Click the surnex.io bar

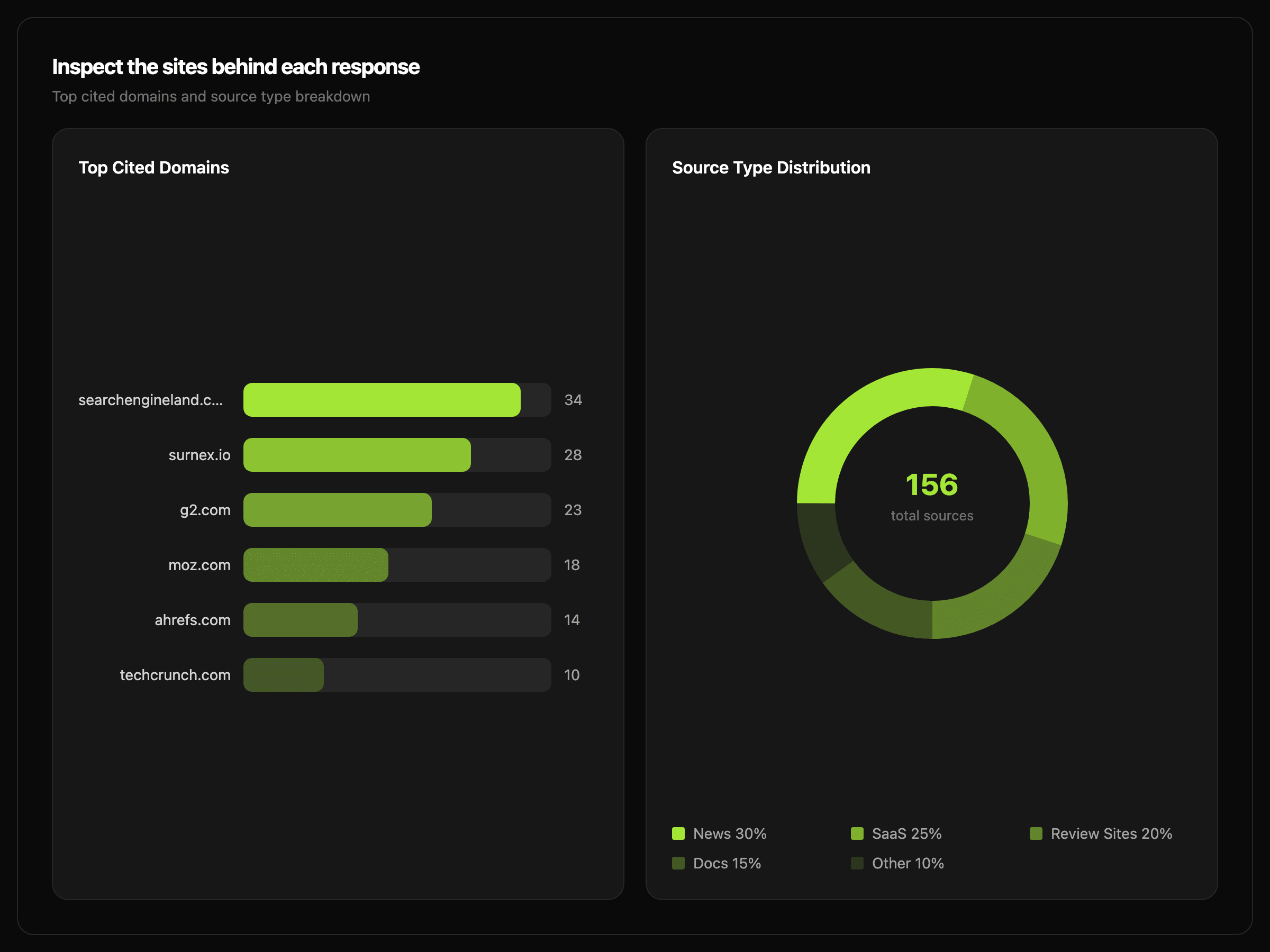(357, 455)
